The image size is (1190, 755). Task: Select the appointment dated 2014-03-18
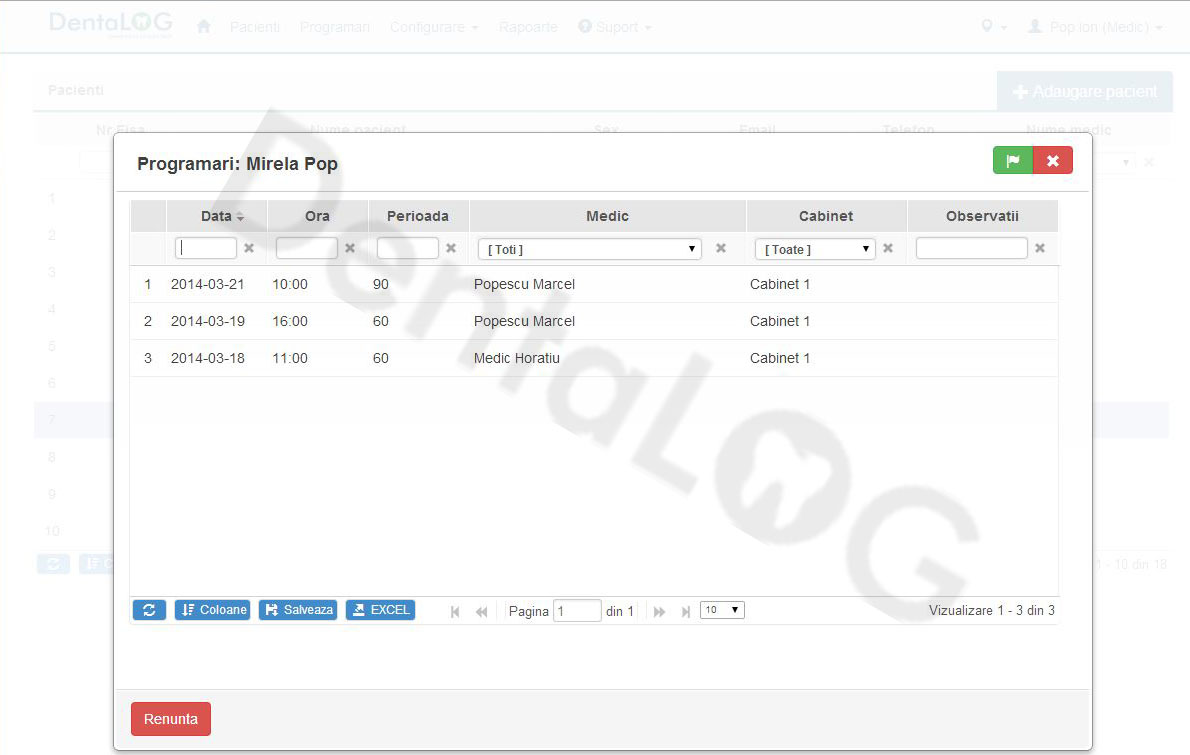594,358
